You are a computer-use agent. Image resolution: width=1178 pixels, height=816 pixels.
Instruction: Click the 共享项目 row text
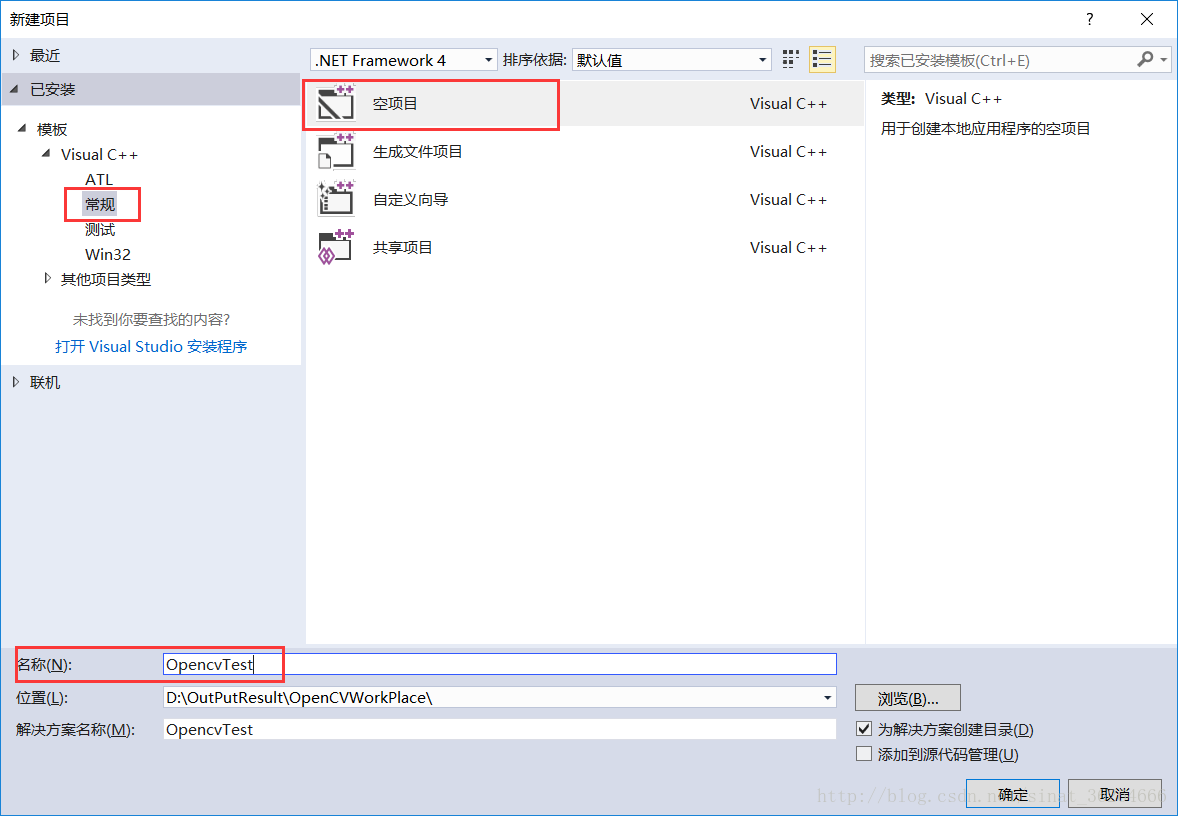pyautogui.click(x=403, y=247)
